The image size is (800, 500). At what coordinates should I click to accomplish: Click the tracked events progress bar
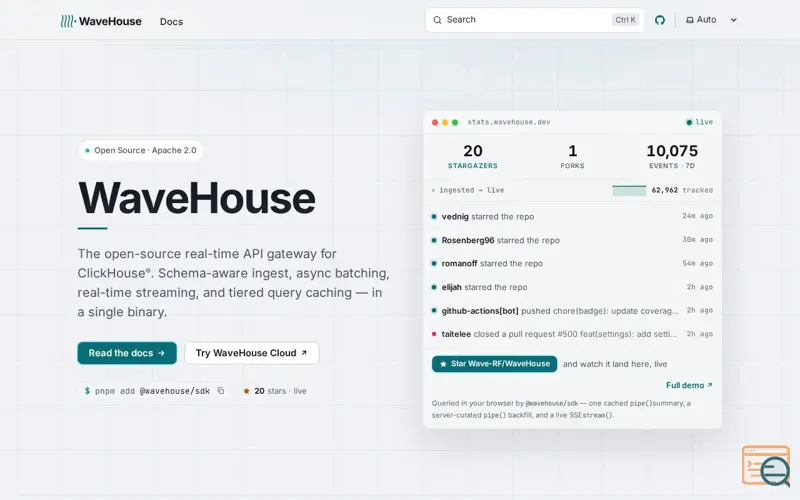(x=629, y=190)
